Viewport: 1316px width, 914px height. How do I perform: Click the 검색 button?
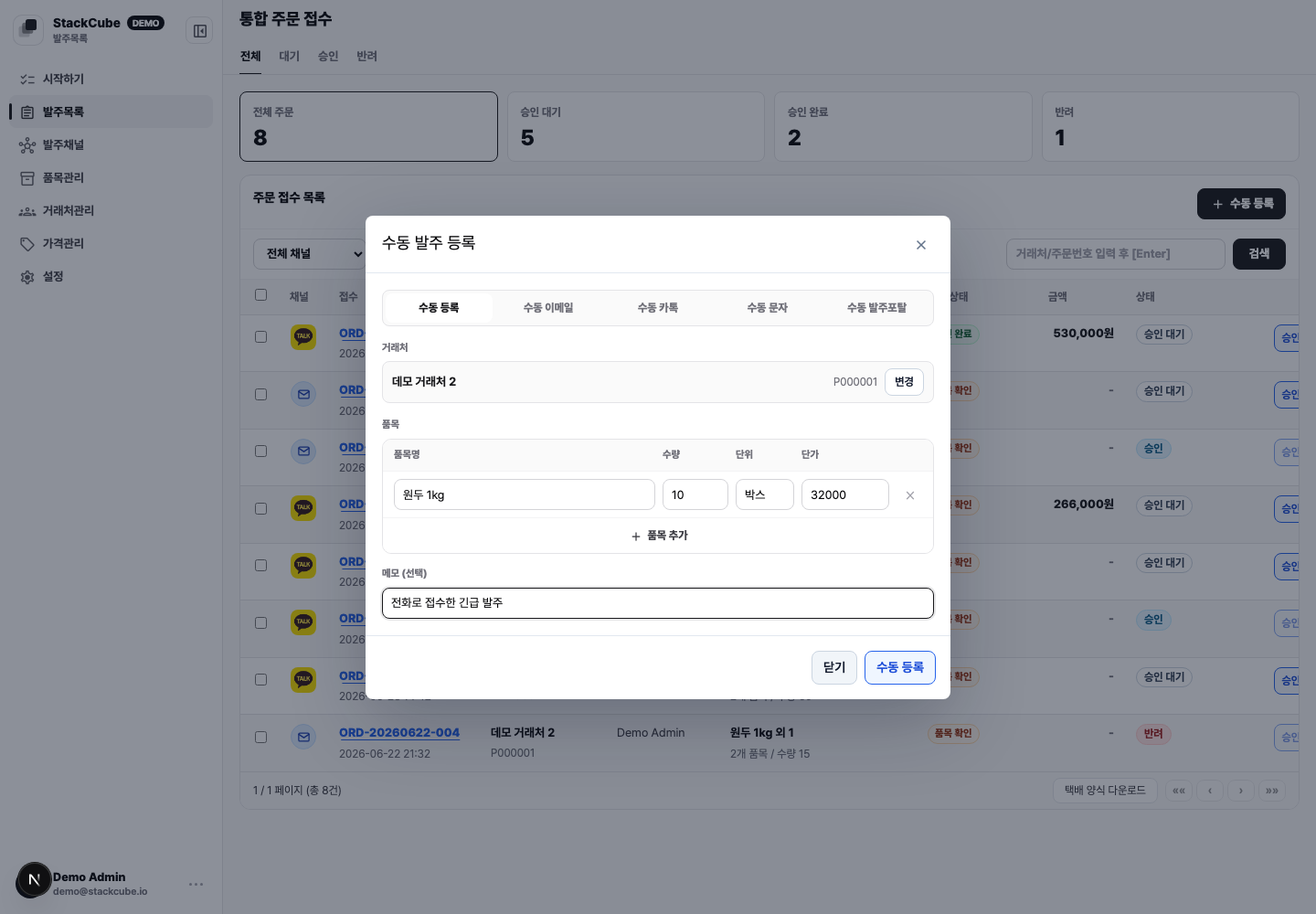point(1259,254)
